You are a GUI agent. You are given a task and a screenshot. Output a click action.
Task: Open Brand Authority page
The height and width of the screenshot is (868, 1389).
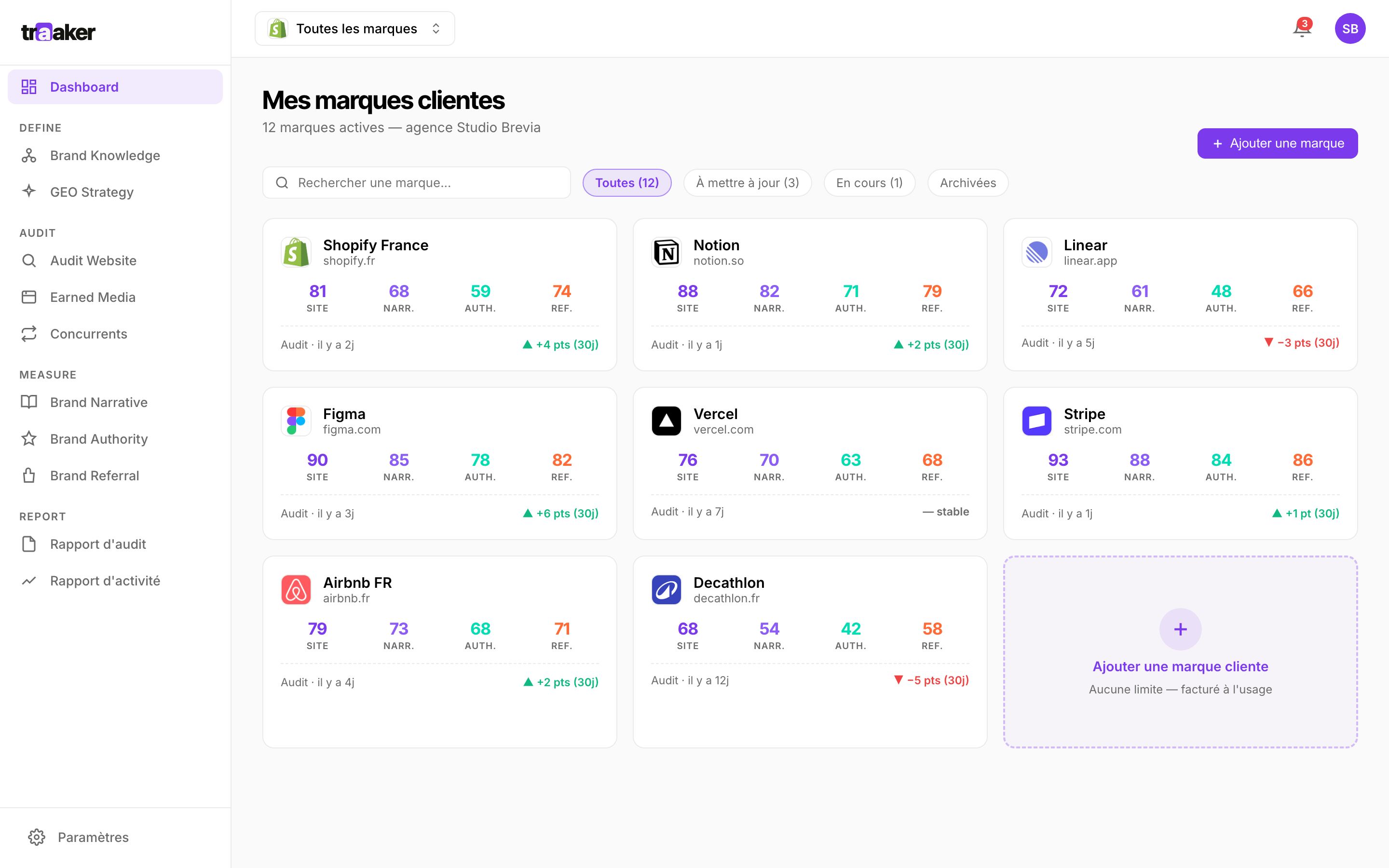[x=115, y=439]
